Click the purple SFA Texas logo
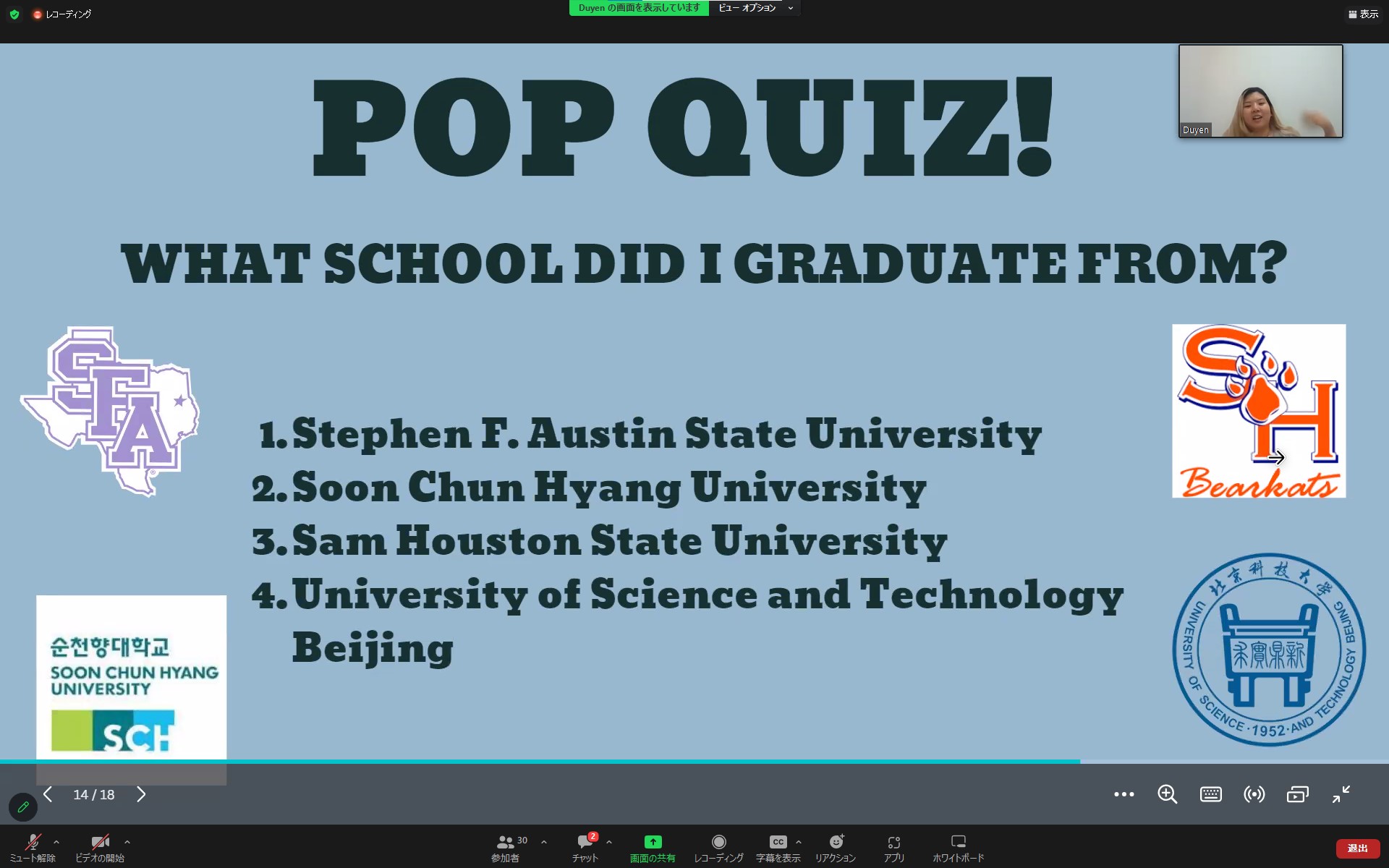 pyautogui.click(x=110, y=411)
